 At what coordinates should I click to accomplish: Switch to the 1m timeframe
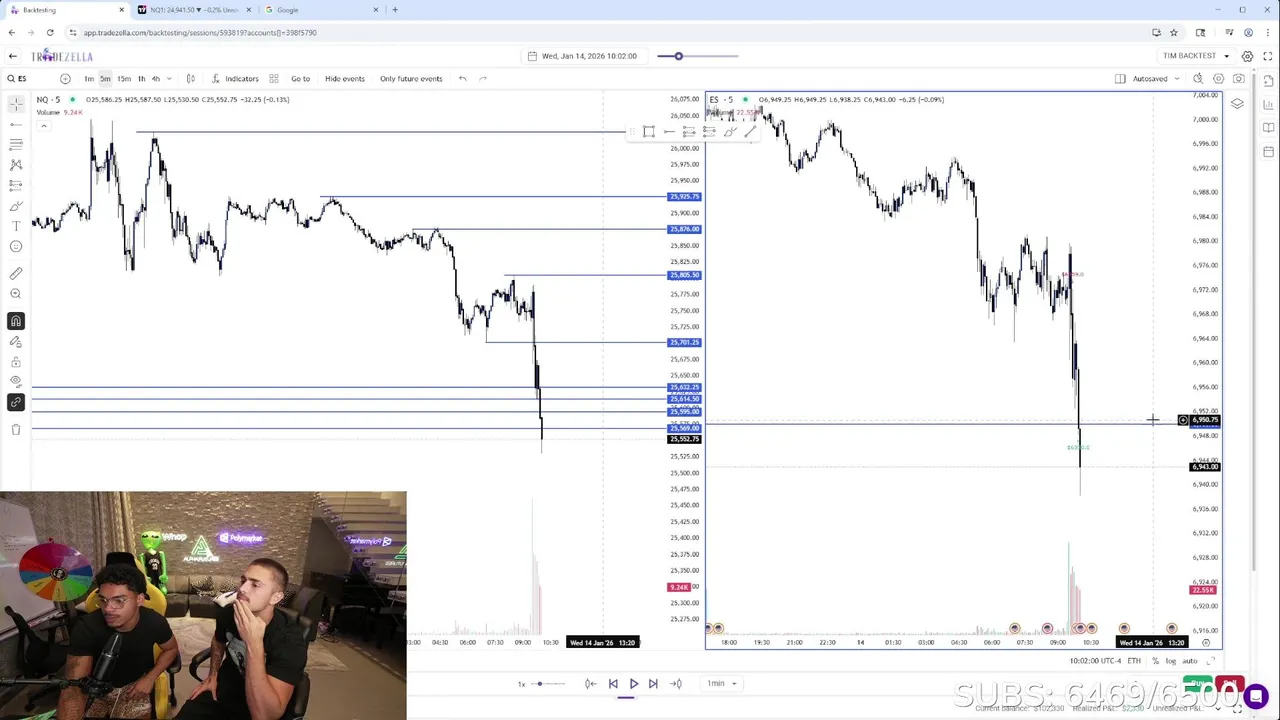89,79
